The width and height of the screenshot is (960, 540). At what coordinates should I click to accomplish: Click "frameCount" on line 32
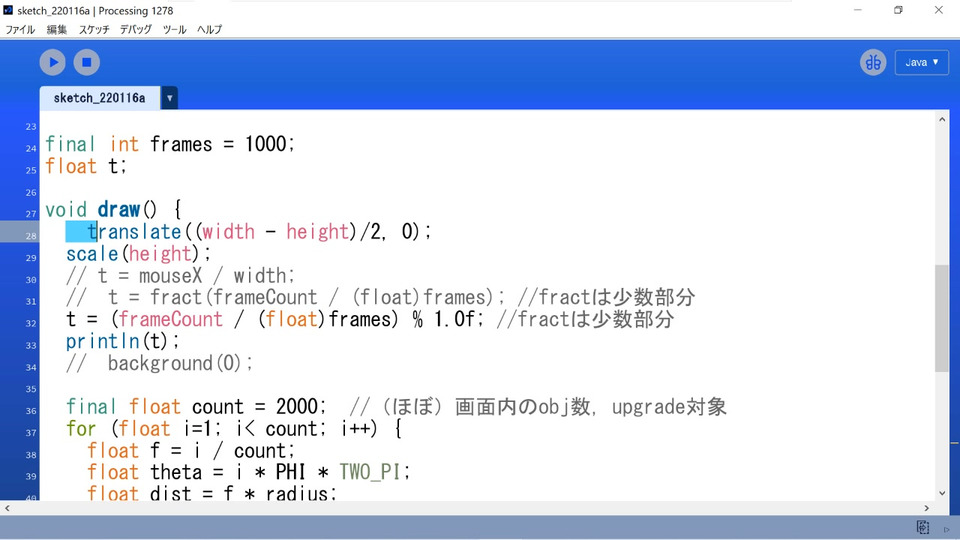click(x=170, y=320)
